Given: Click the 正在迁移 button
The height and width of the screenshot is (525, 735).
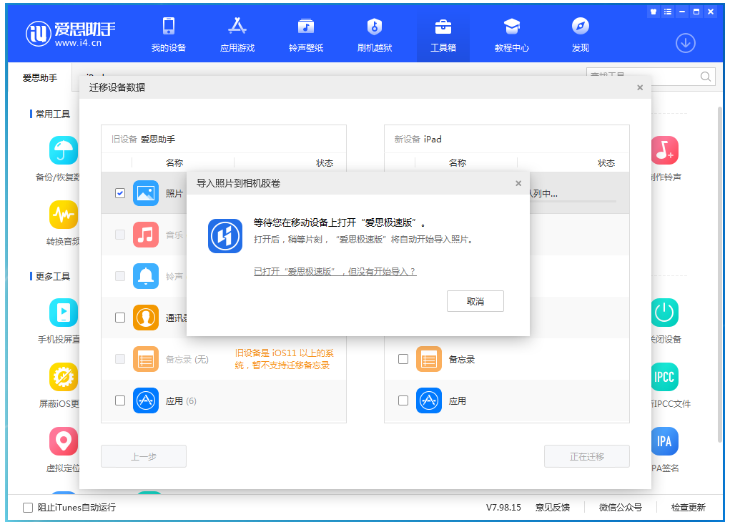Looking at the screenshot, I should tap(587, 456).
